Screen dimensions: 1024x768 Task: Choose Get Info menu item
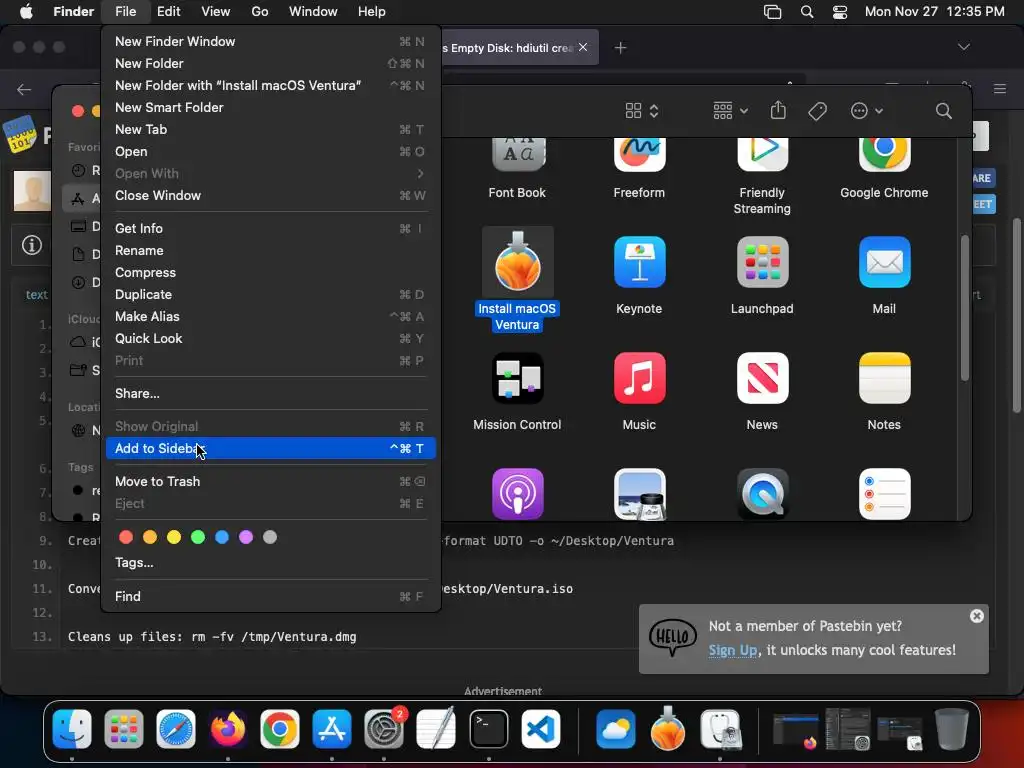270,229
